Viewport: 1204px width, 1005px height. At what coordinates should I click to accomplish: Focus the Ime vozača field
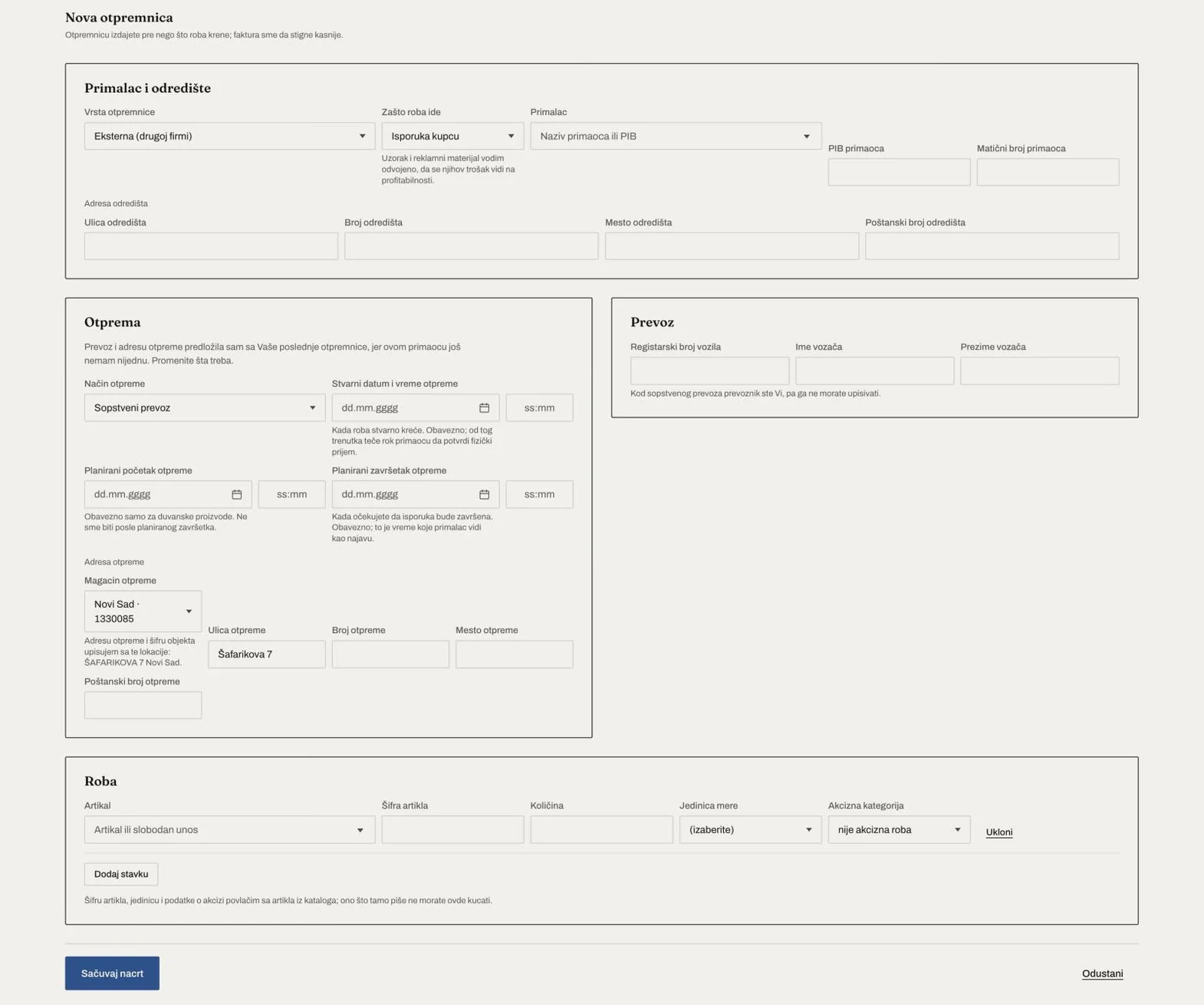[874, 371]
